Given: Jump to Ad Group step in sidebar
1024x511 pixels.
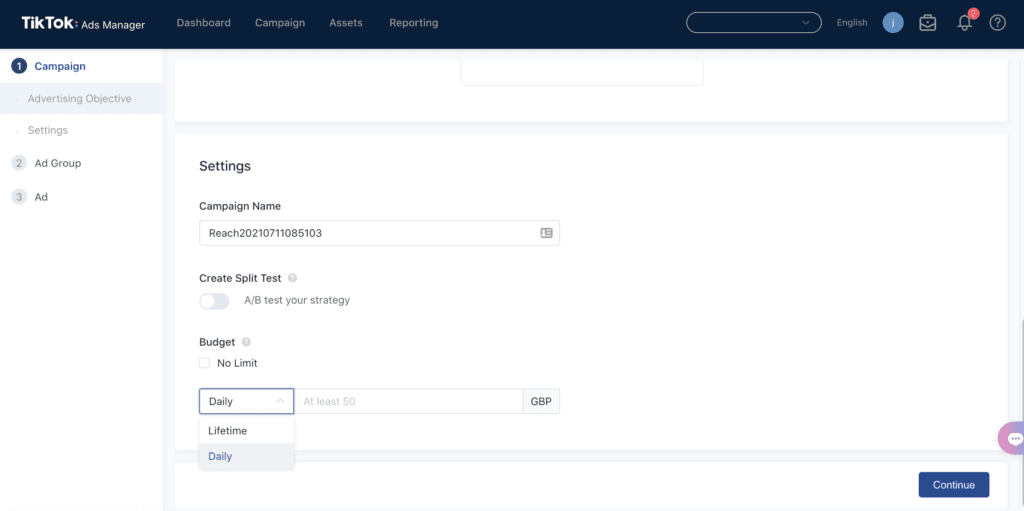Looking at the screenshot, I should 57,163.
